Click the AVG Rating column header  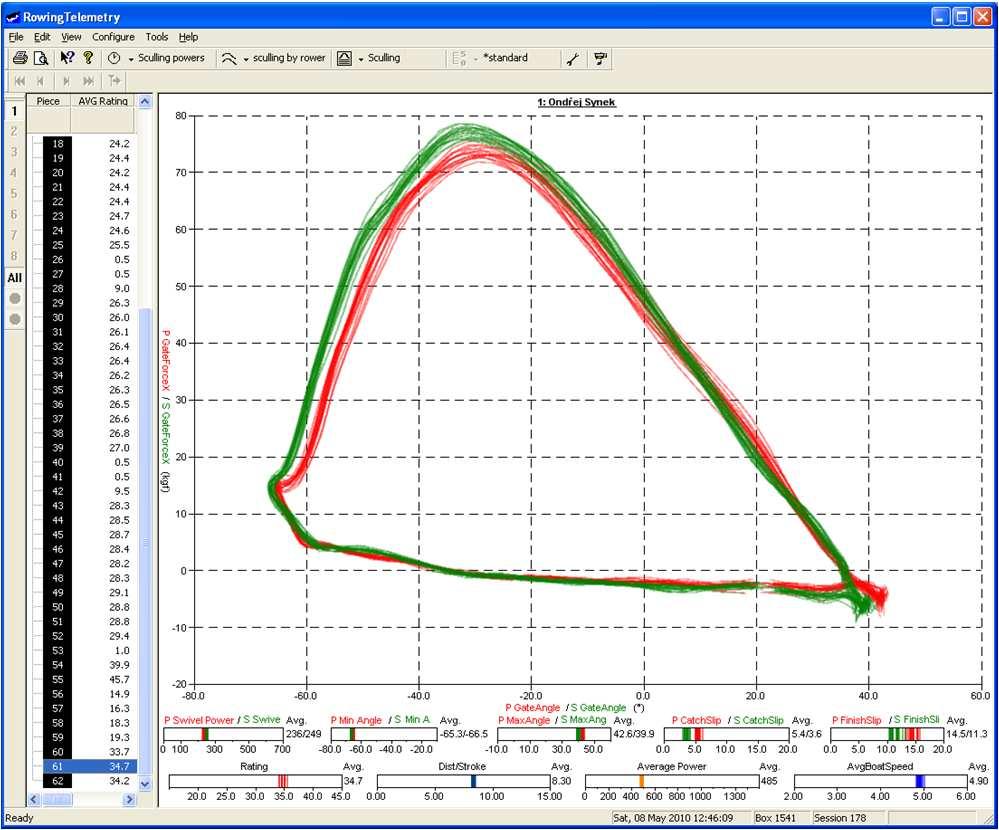pos(103,101)
